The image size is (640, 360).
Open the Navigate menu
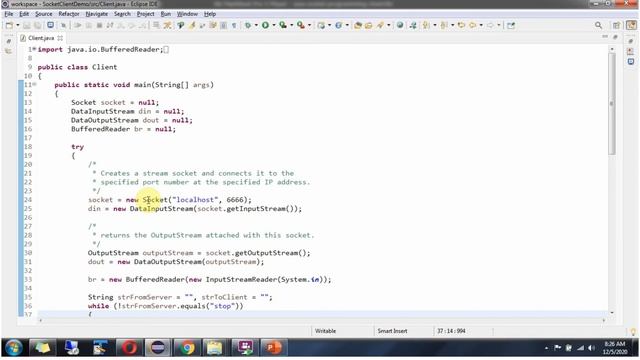[x=97, y=14]
